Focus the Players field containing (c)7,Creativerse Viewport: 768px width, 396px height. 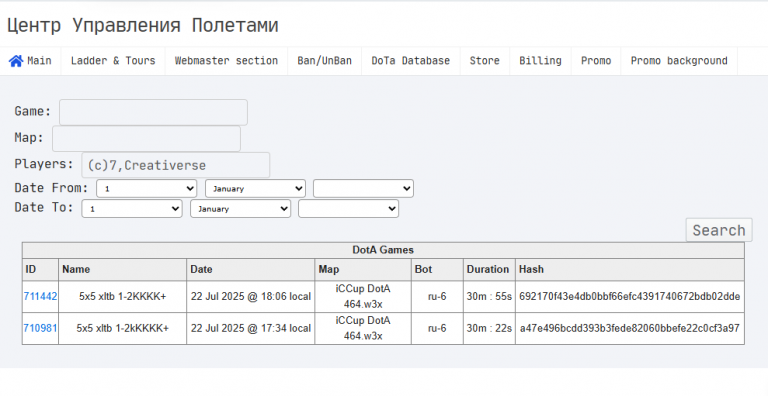175,165
